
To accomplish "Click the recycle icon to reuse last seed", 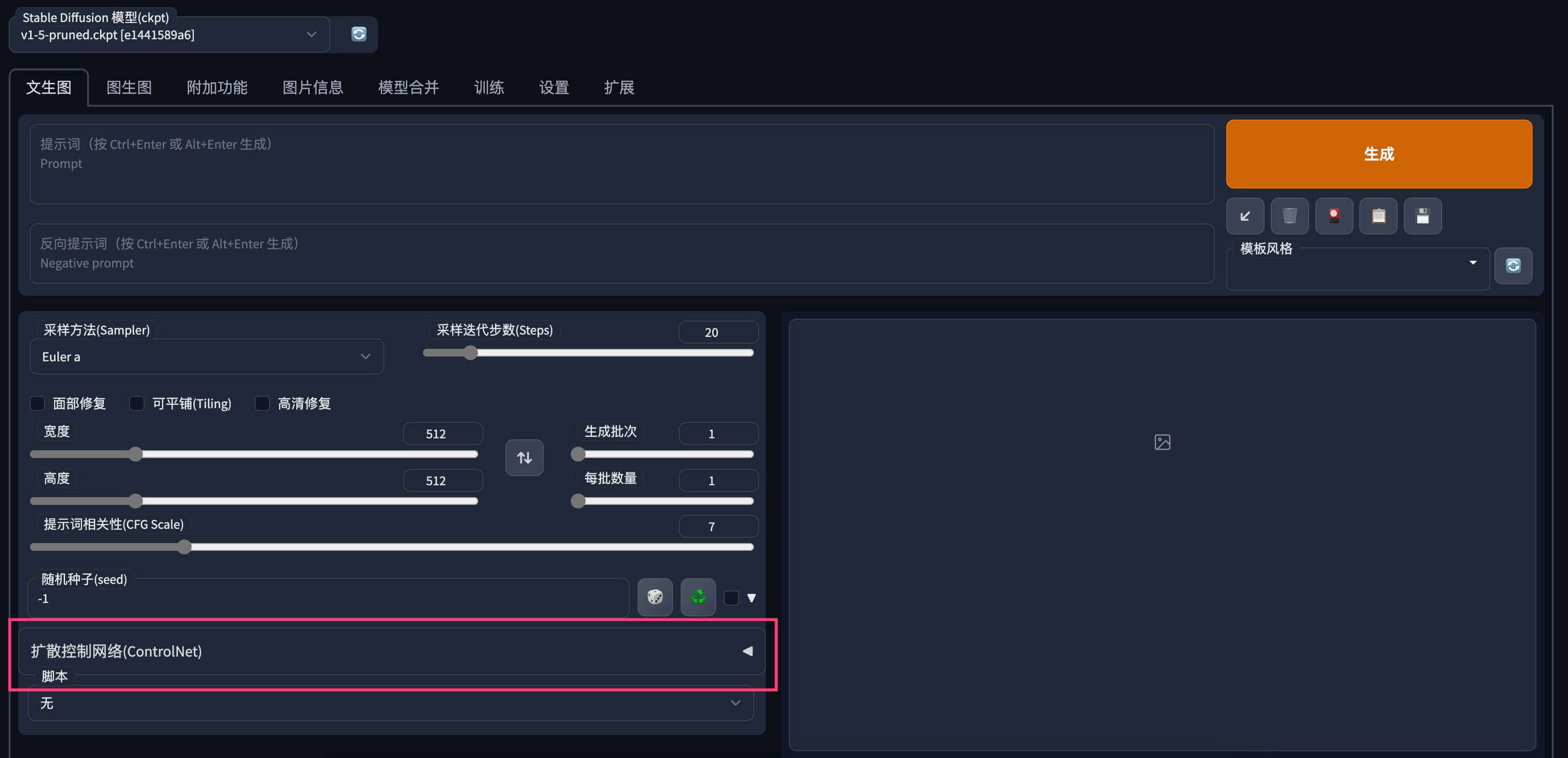I will pos(697,597).
